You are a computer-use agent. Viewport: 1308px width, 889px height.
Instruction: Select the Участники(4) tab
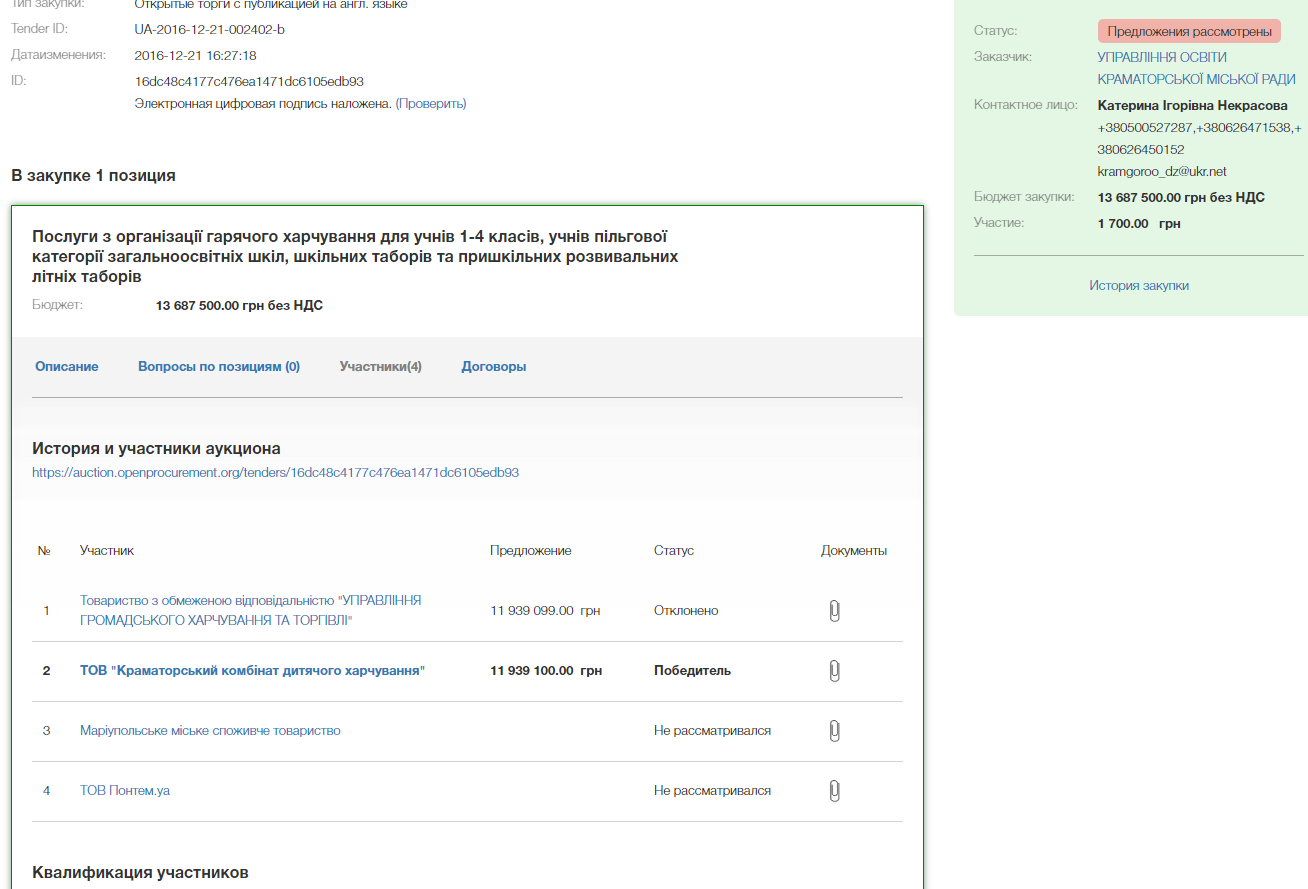381,367
